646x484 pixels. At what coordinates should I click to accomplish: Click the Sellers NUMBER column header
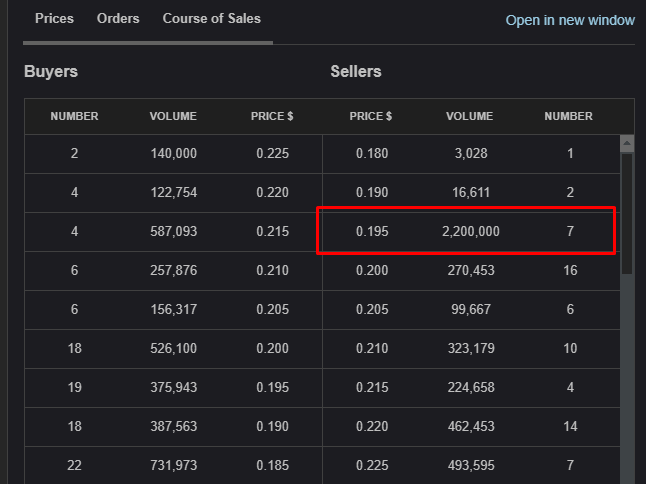click(x=568, y=116)
